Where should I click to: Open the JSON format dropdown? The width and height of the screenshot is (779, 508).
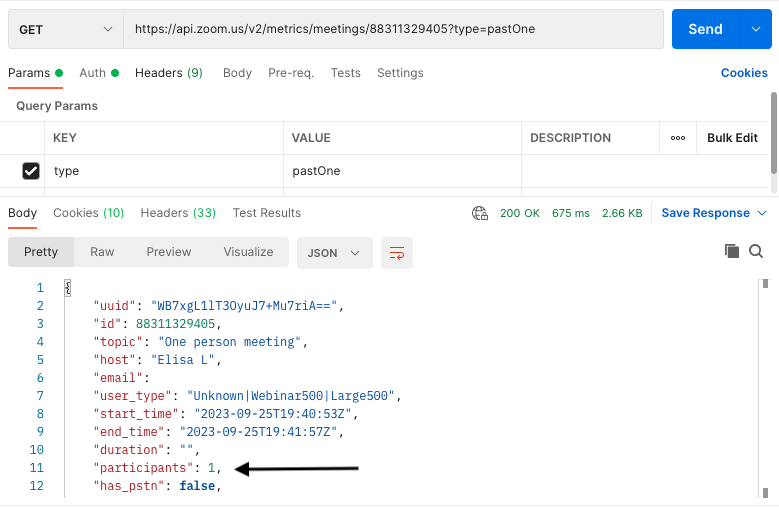334,253
